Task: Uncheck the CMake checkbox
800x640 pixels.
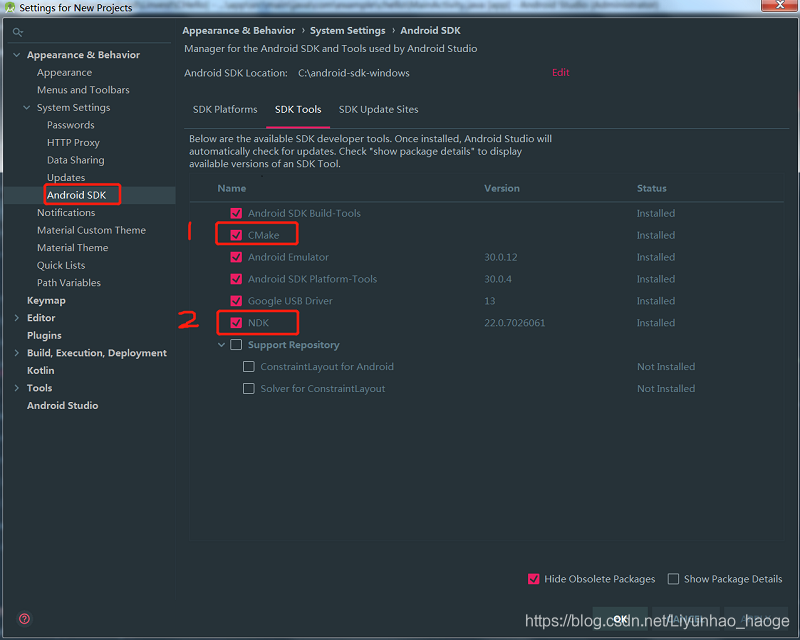Action: (x=236, y=235)
